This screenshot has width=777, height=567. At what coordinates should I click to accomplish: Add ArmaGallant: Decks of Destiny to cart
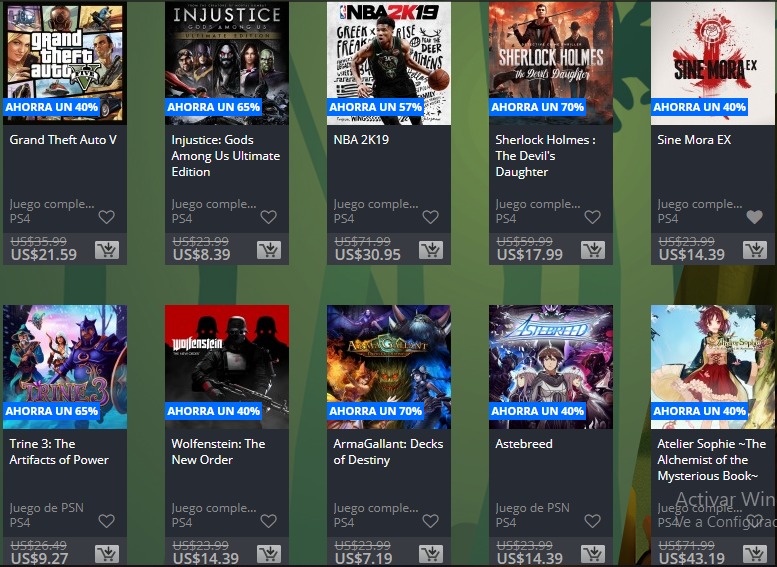tap(431, 554)
